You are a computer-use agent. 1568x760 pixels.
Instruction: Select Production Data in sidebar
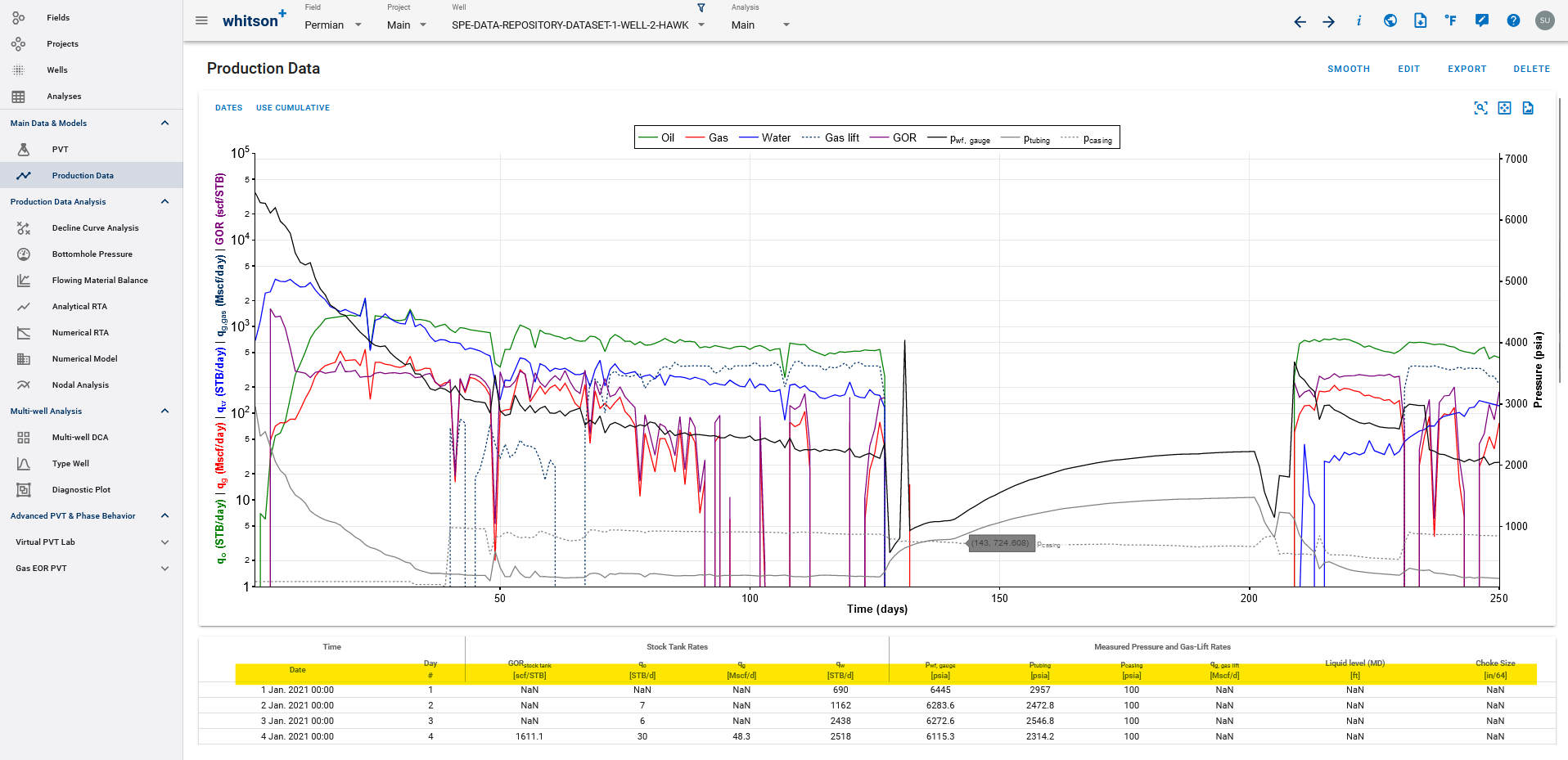(91, 176)
